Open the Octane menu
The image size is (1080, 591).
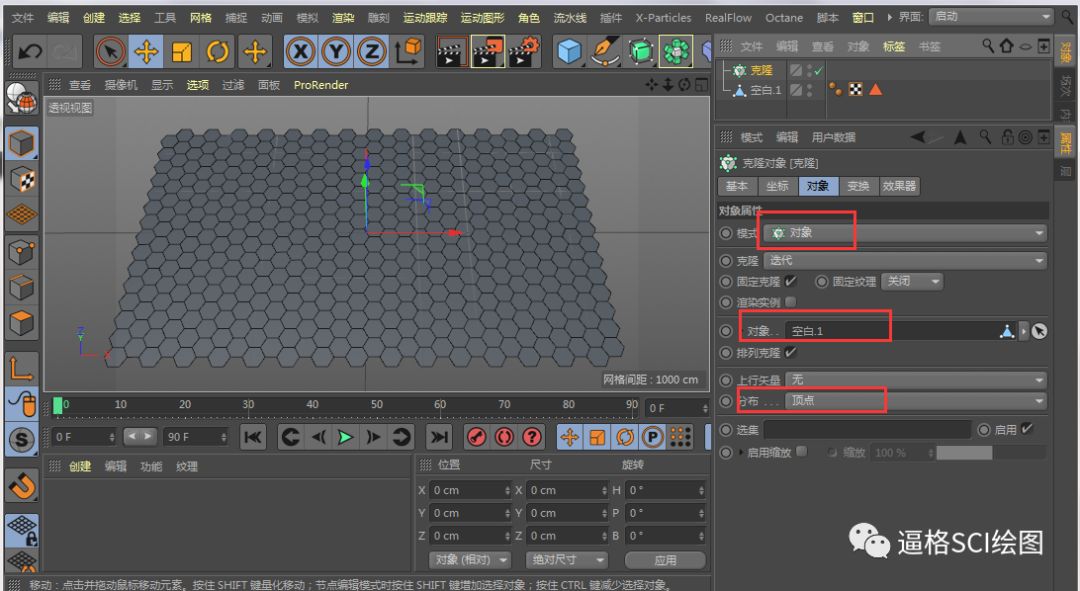[784, 17]
